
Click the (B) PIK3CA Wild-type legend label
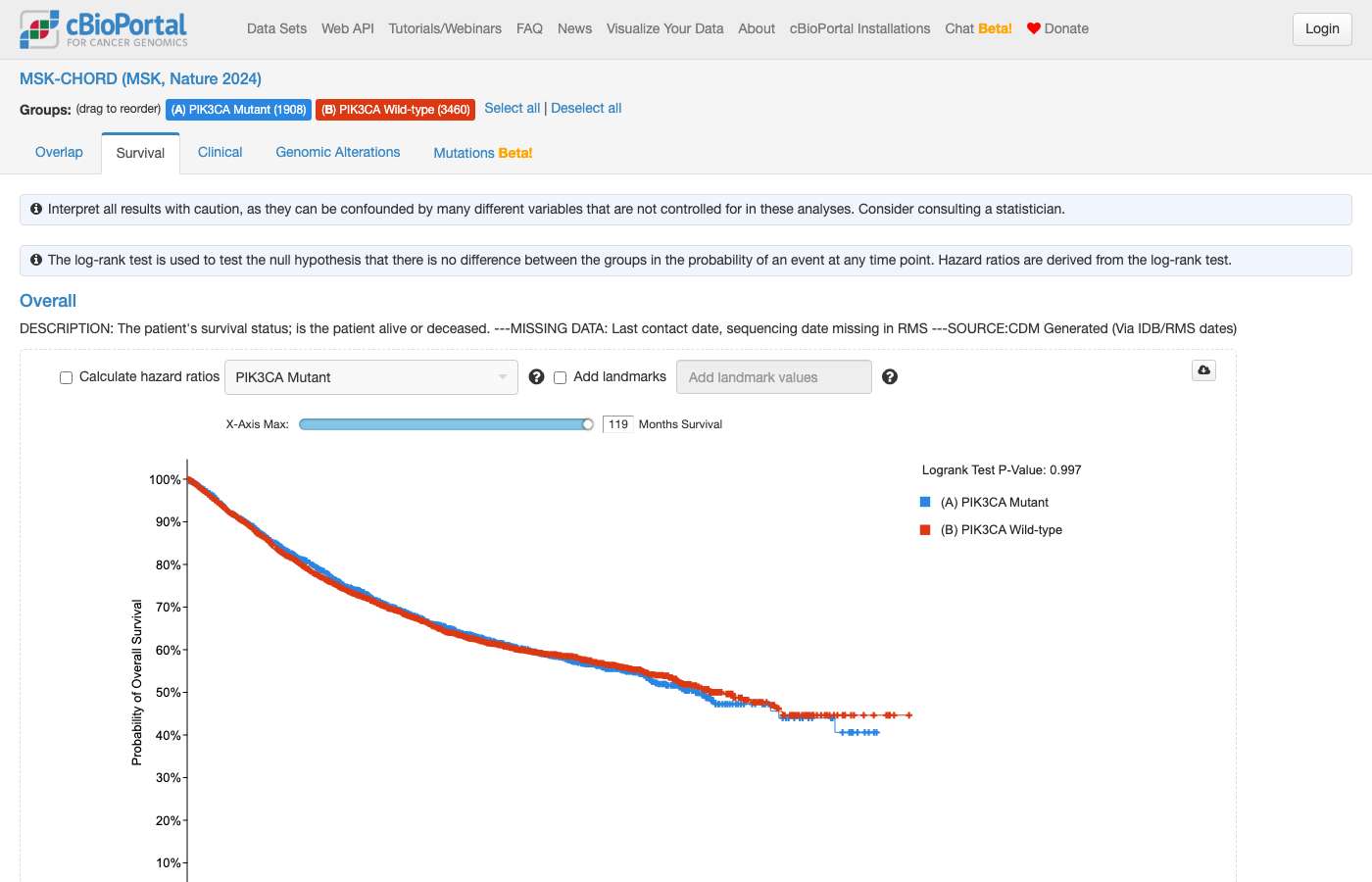(1002, 530)
